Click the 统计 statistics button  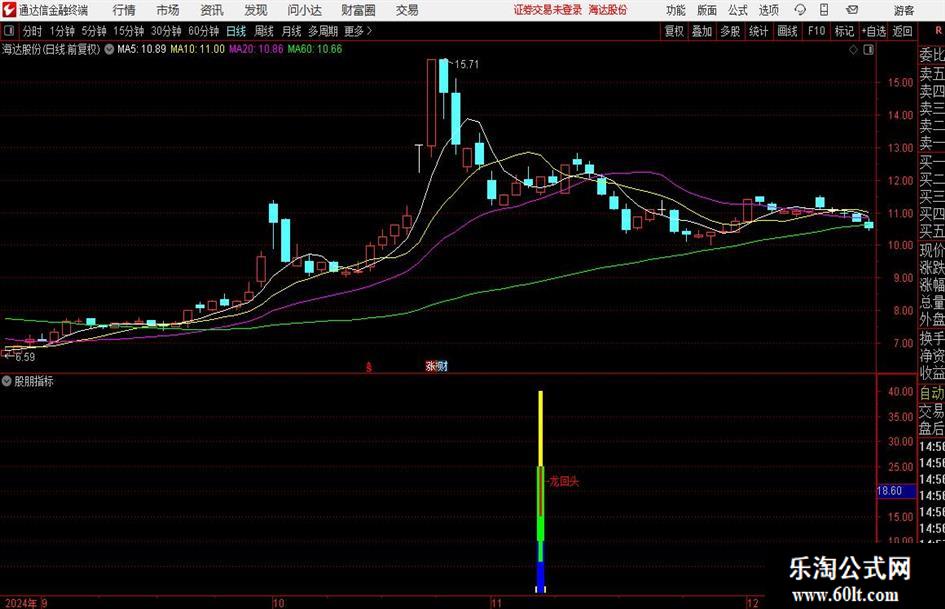[x=758, y=31]
